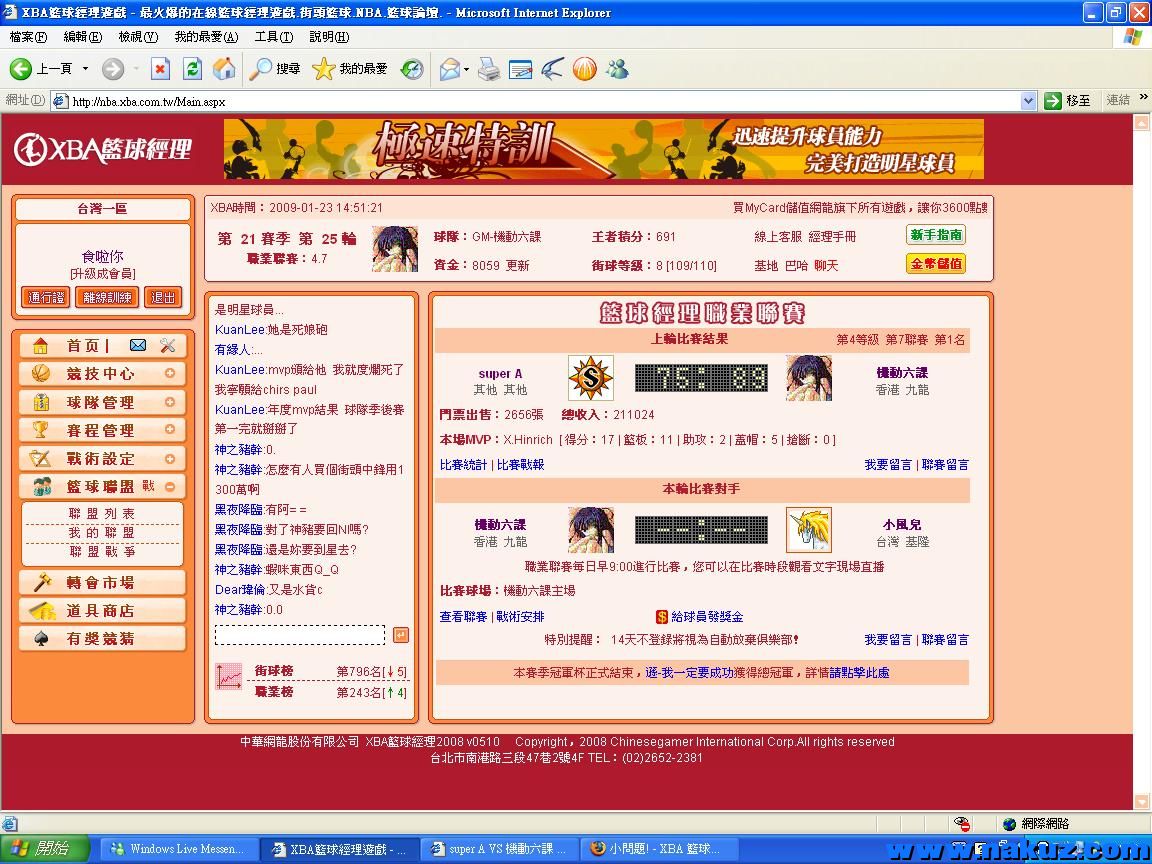
Task: Click the Print icon in toolbar
Action: 488,69
